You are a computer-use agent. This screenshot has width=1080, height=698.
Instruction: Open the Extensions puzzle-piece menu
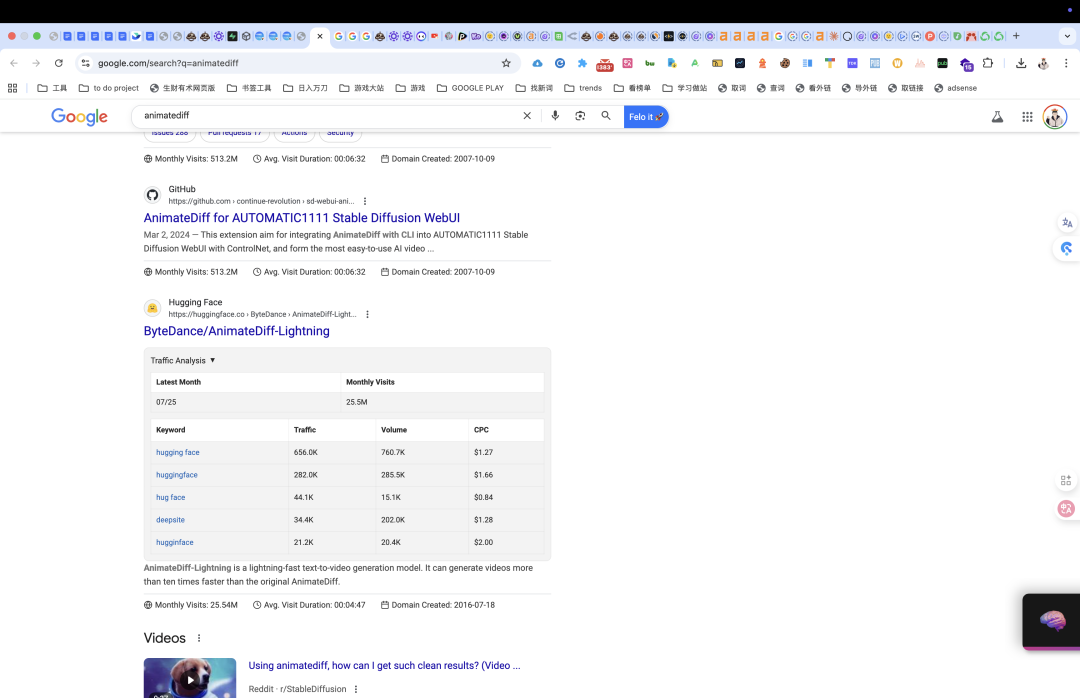[x=988, y=63]
